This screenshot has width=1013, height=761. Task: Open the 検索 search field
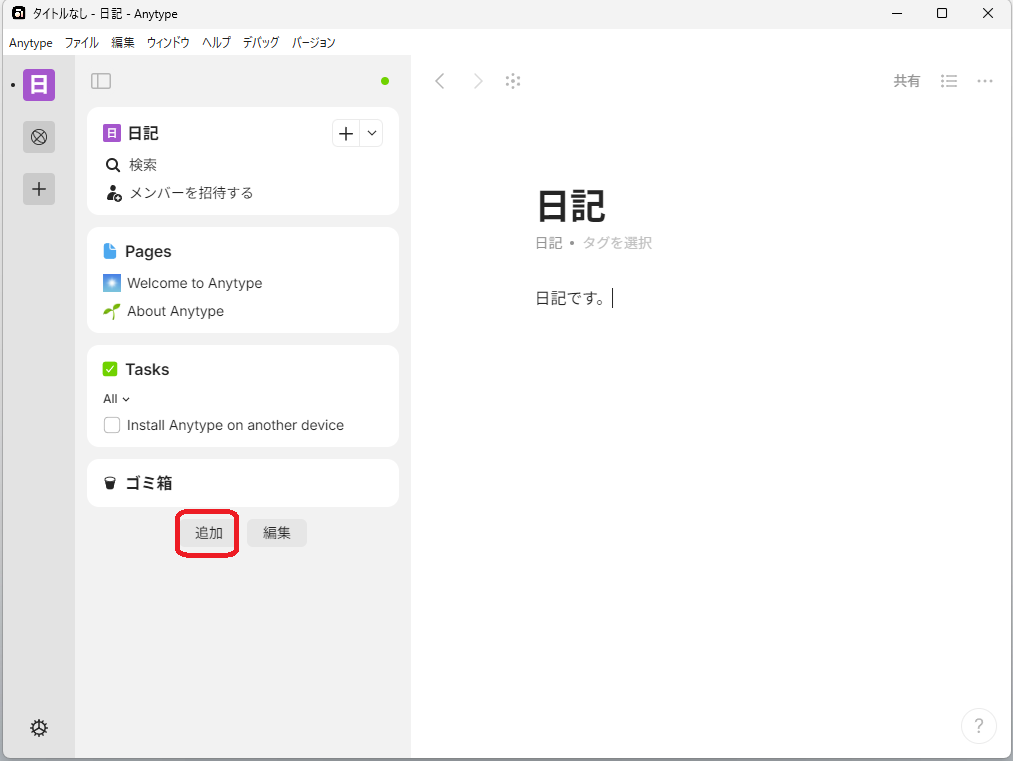point(143,165)
